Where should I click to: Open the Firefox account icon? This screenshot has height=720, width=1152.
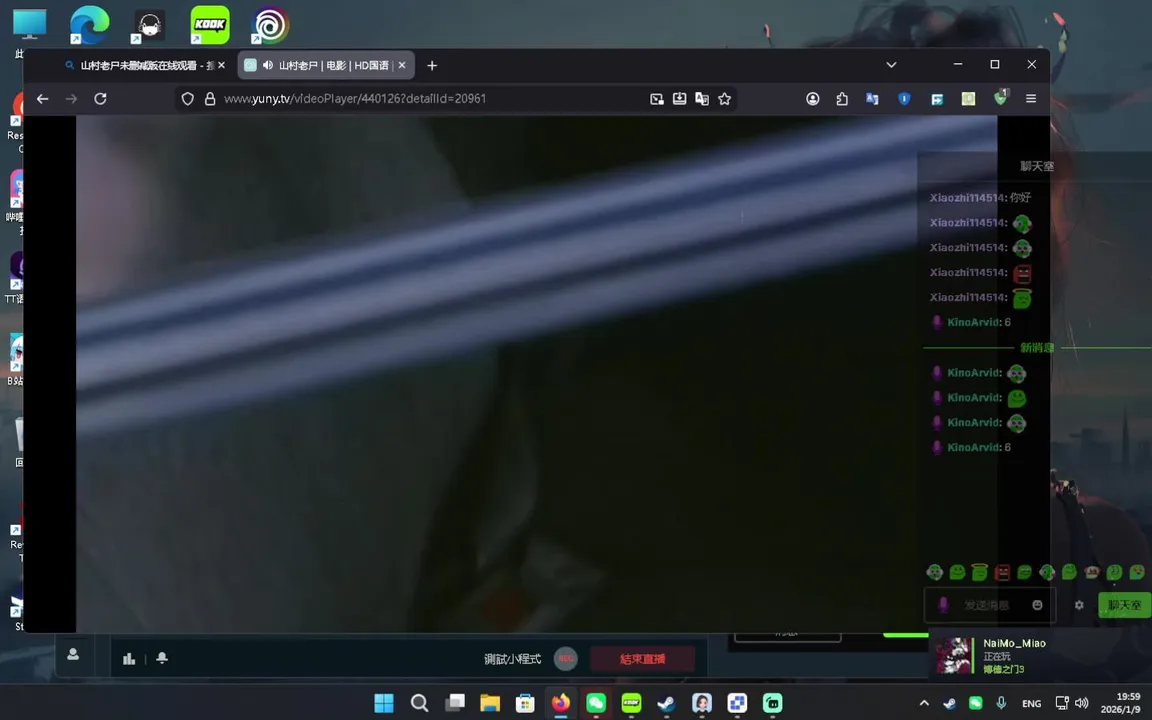813,98
